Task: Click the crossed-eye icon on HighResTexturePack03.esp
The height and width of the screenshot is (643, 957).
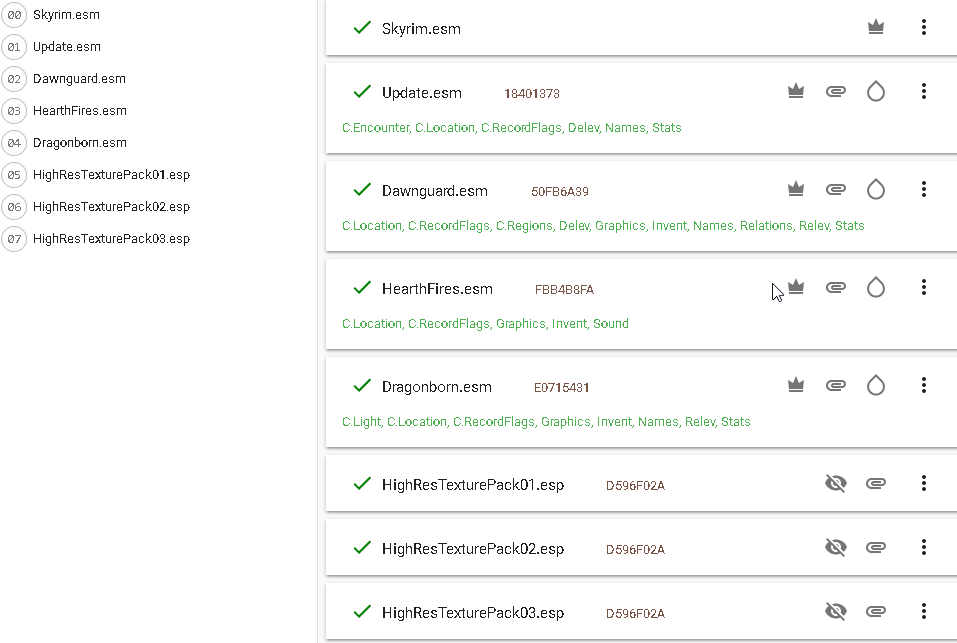Action: click(836, 611)
